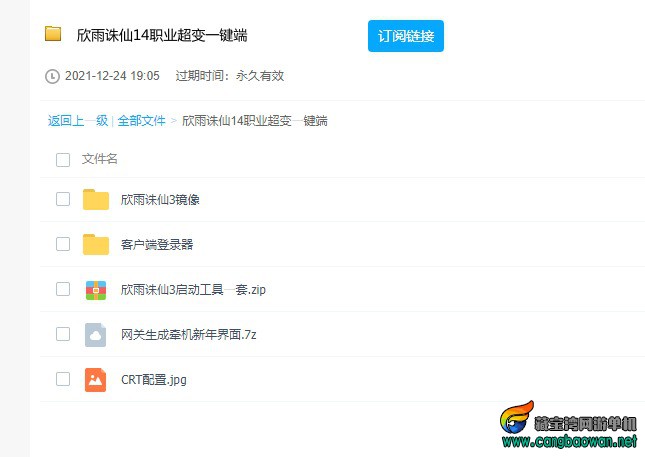Click the file name 欣雨诛仙3启动工具一套.zip
Viewport: 645px width, 457px height.
193,290
